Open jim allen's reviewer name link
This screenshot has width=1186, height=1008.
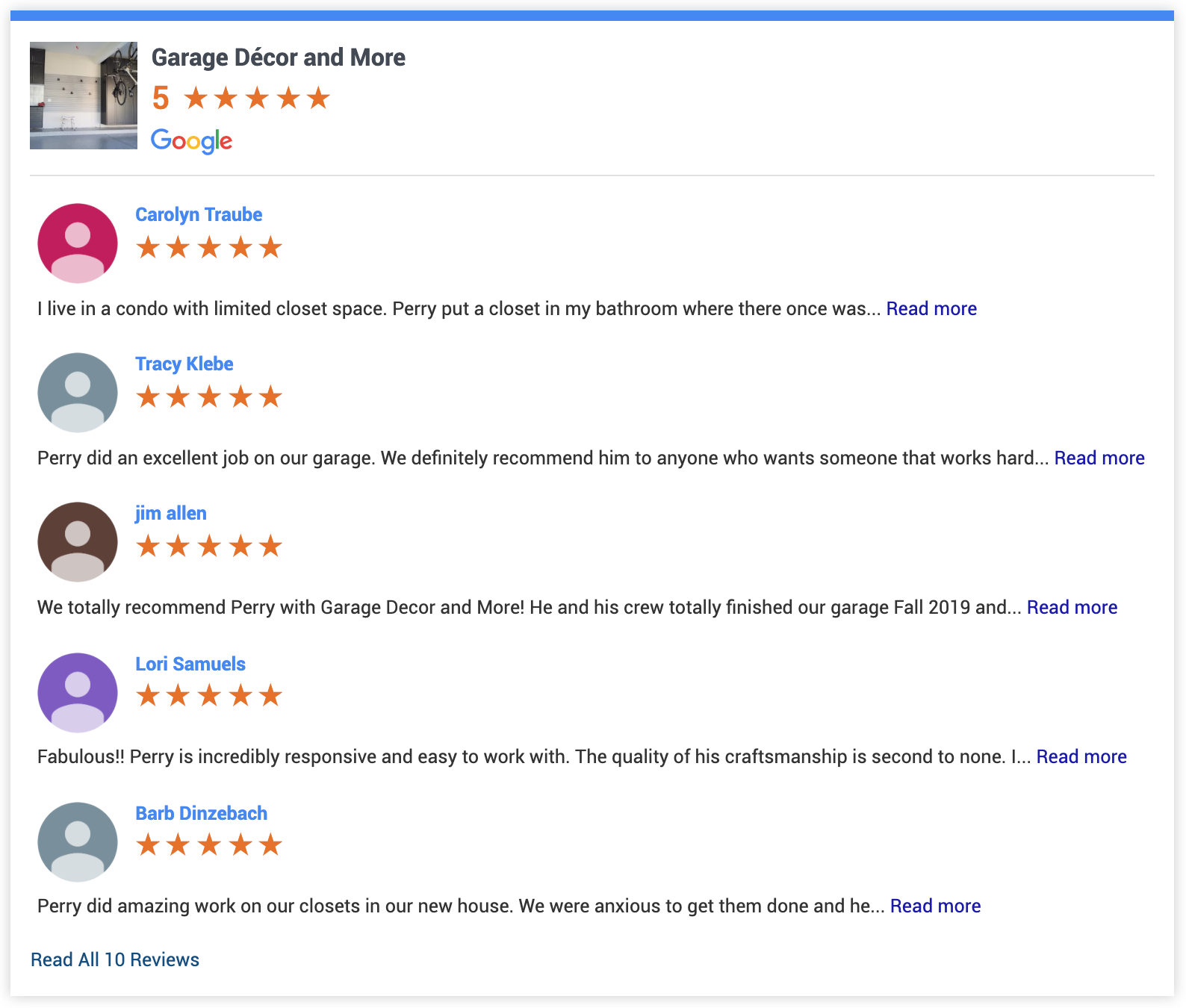tap(171, 514)
